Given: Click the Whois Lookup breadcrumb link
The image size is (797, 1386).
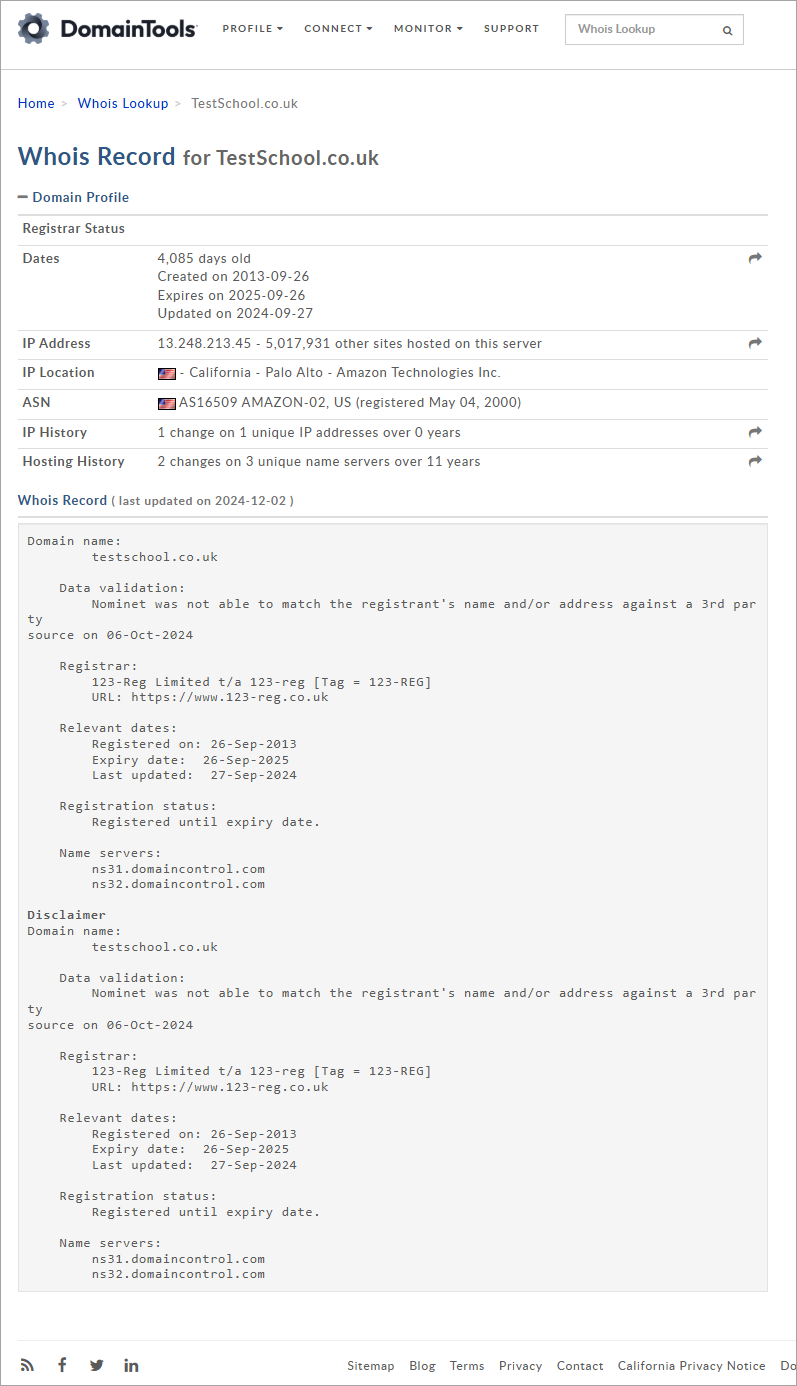Looking at the screenshot, I should [x=123, y=103].
